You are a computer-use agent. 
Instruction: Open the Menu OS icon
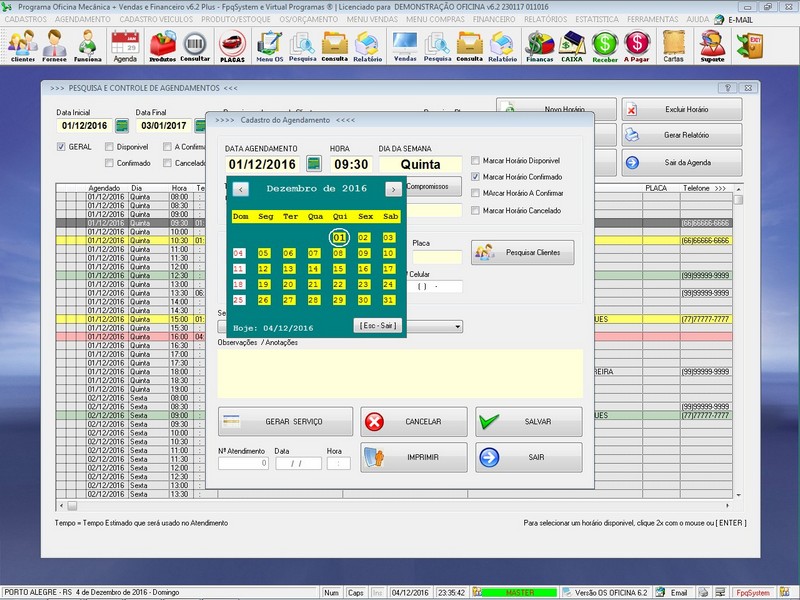[x=269, y=46]
